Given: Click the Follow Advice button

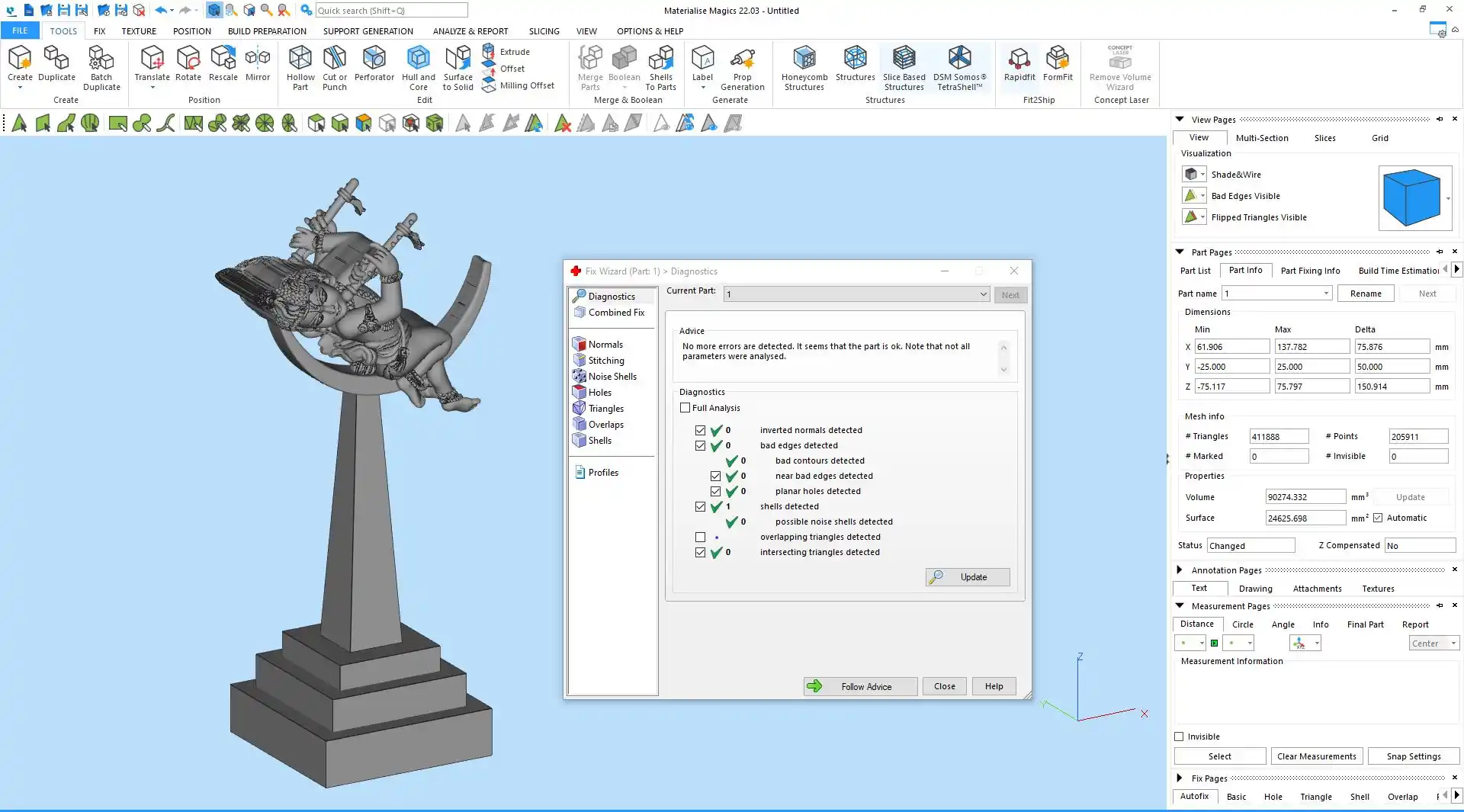Looking at the screenshot, I should (860, 686).
